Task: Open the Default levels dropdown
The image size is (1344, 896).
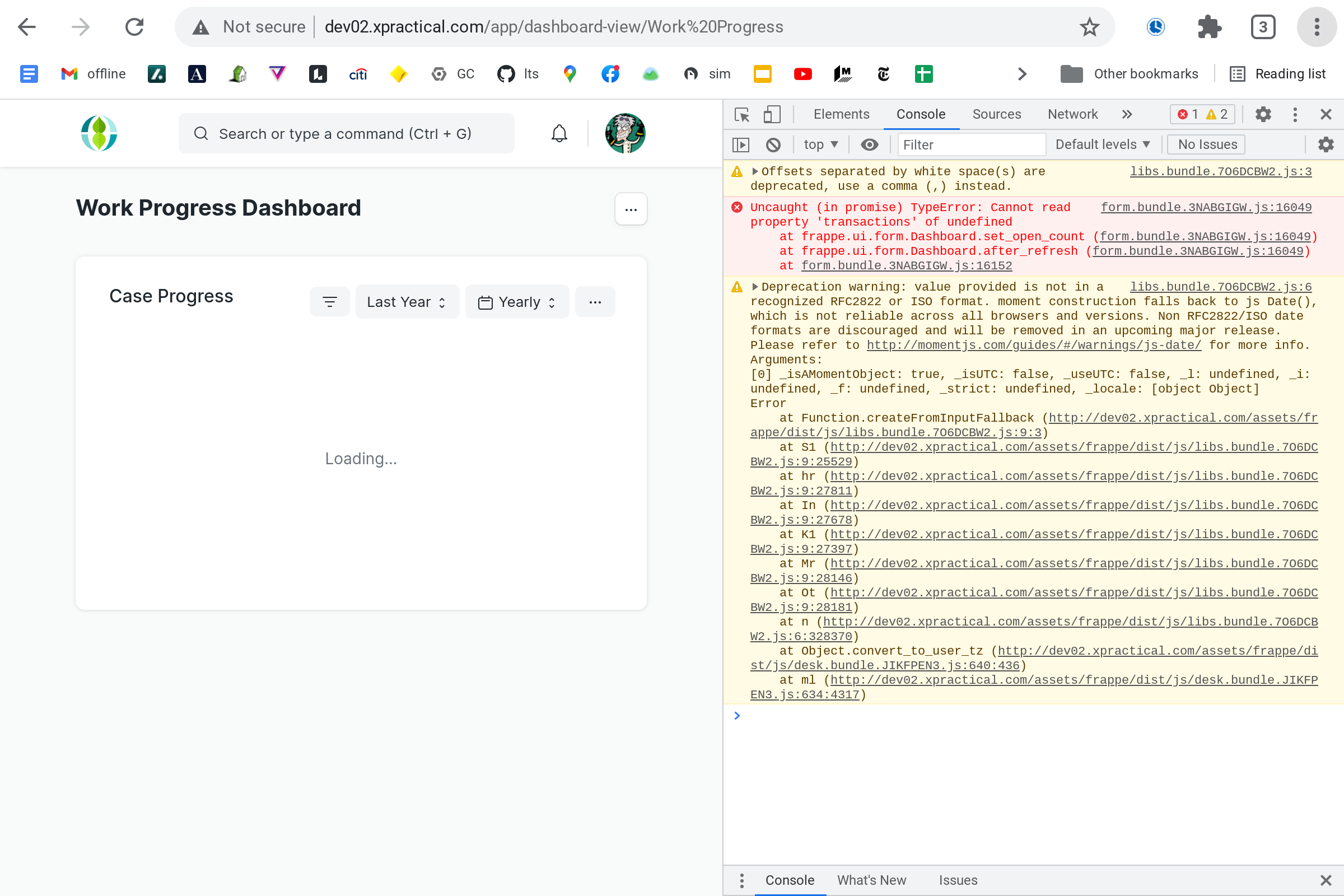Action: [1102, 144]
